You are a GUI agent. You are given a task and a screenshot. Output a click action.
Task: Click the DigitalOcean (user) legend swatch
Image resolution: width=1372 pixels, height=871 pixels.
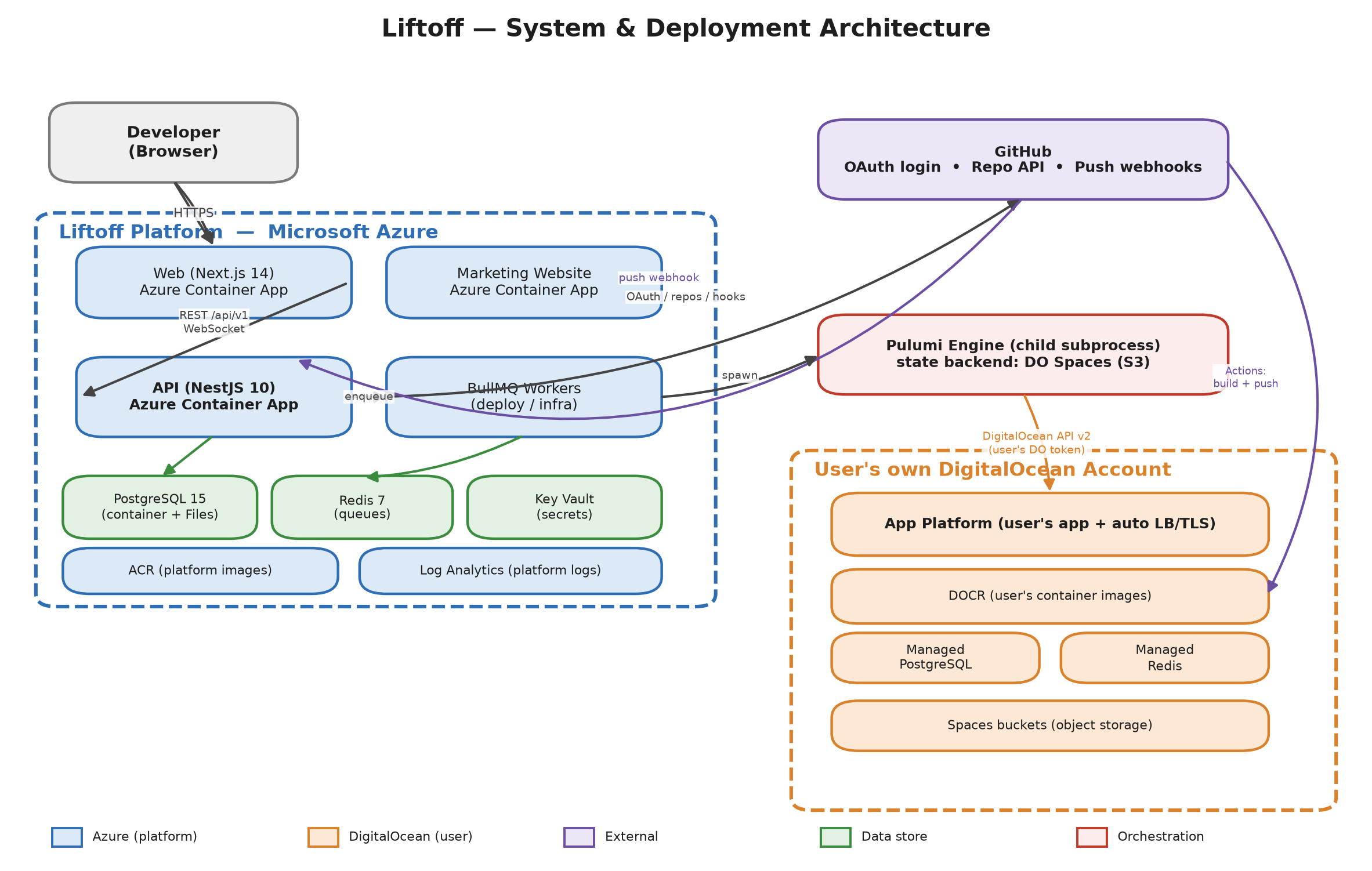[323, 837]
